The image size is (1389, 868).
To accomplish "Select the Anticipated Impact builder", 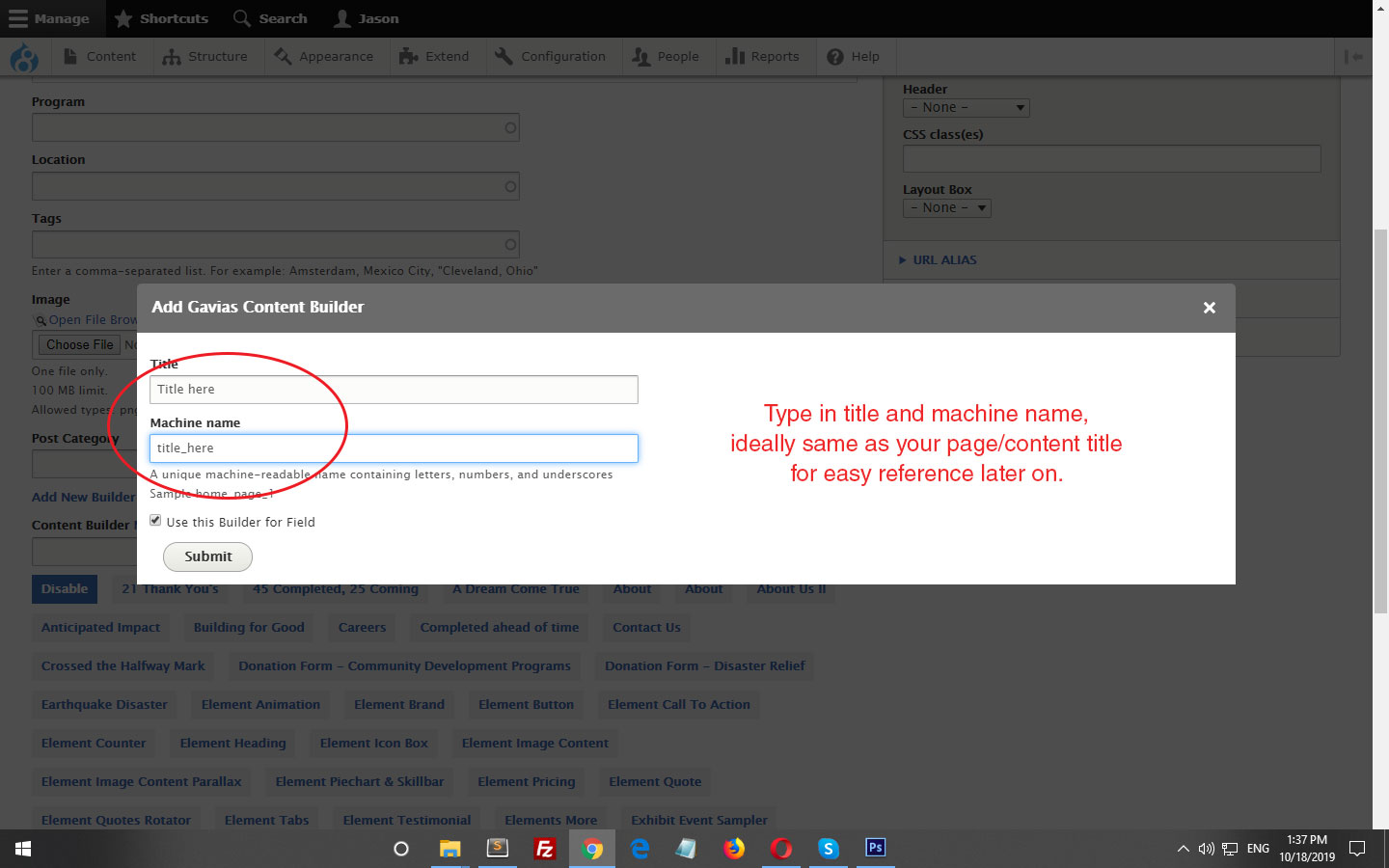I will (x=100, y=628).
